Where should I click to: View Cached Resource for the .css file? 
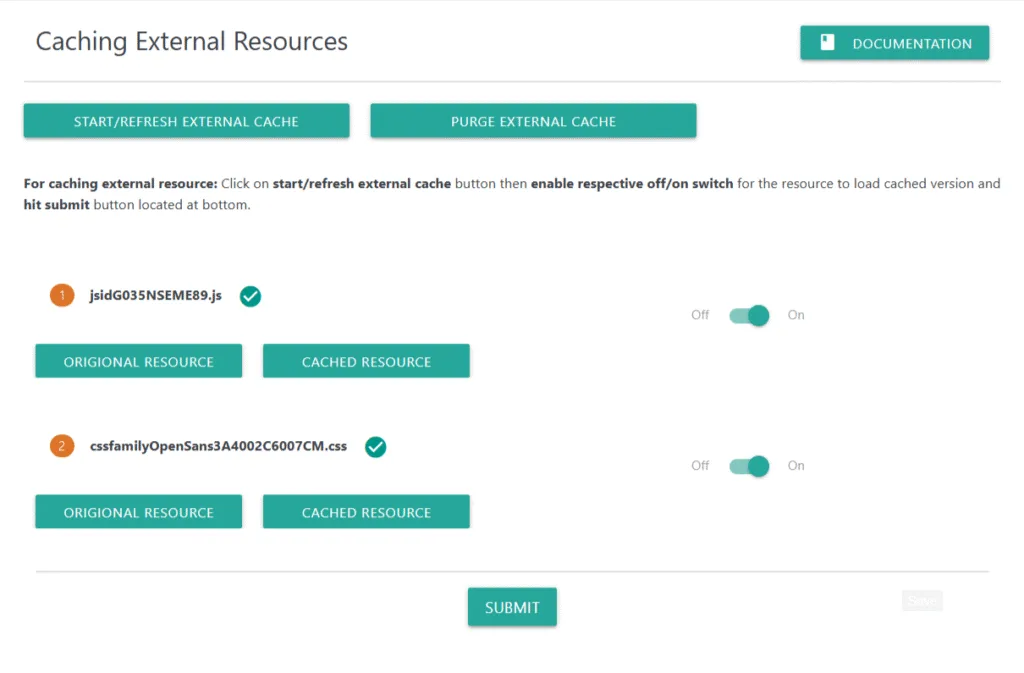(x=366, y=512)
